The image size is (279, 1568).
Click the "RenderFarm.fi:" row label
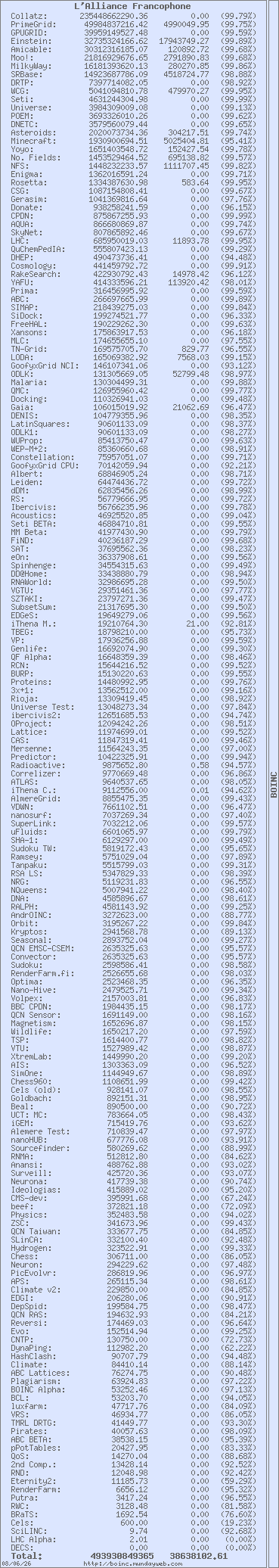(43, 973)
